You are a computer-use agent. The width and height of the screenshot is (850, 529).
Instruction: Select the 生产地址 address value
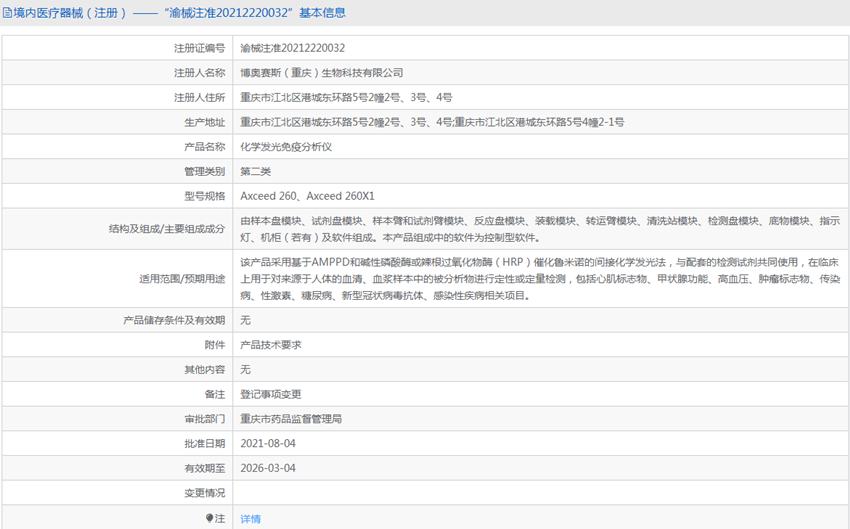coord(432,122)
